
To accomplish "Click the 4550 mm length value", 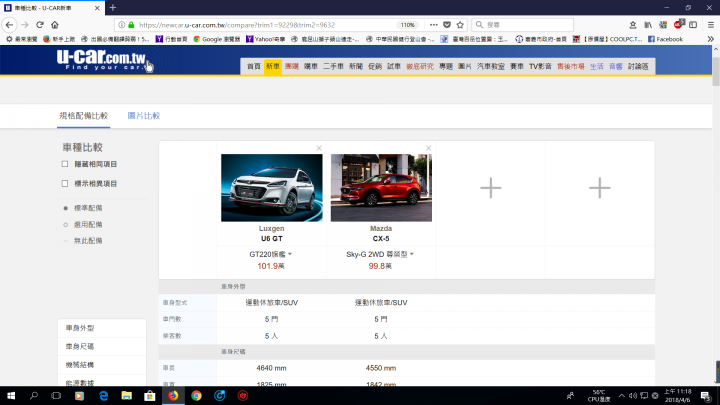I will coord(381,368).
